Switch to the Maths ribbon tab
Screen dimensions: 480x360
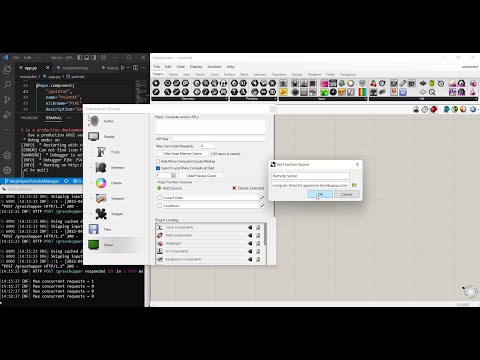[173, 74]
